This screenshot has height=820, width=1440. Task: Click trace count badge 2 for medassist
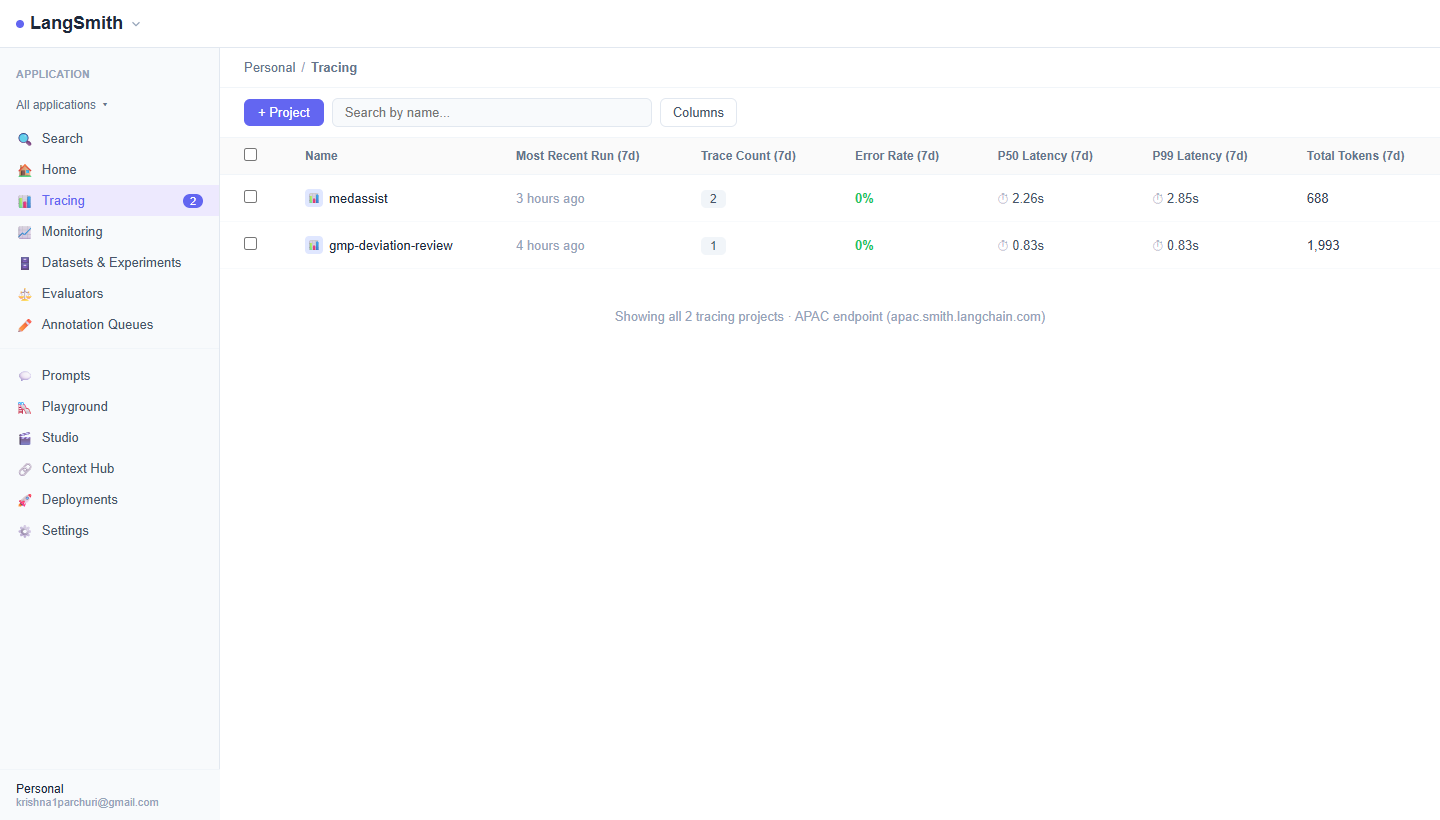pos(713,199)
